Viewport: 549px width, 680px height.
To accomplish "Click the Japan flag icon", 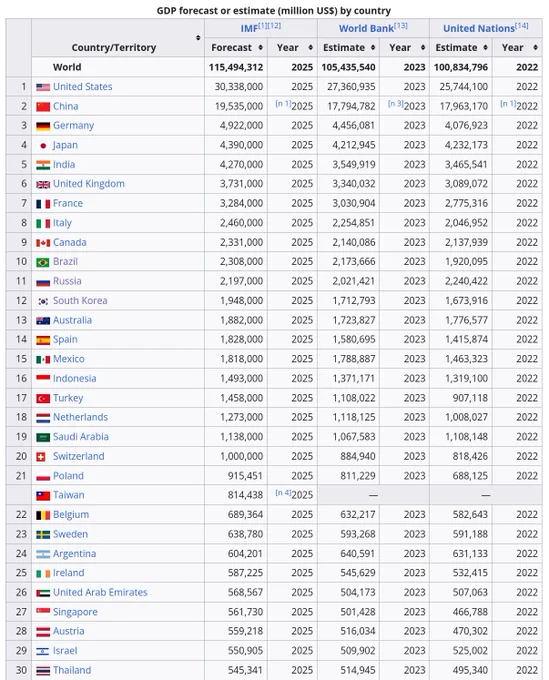I will (43, 146).
